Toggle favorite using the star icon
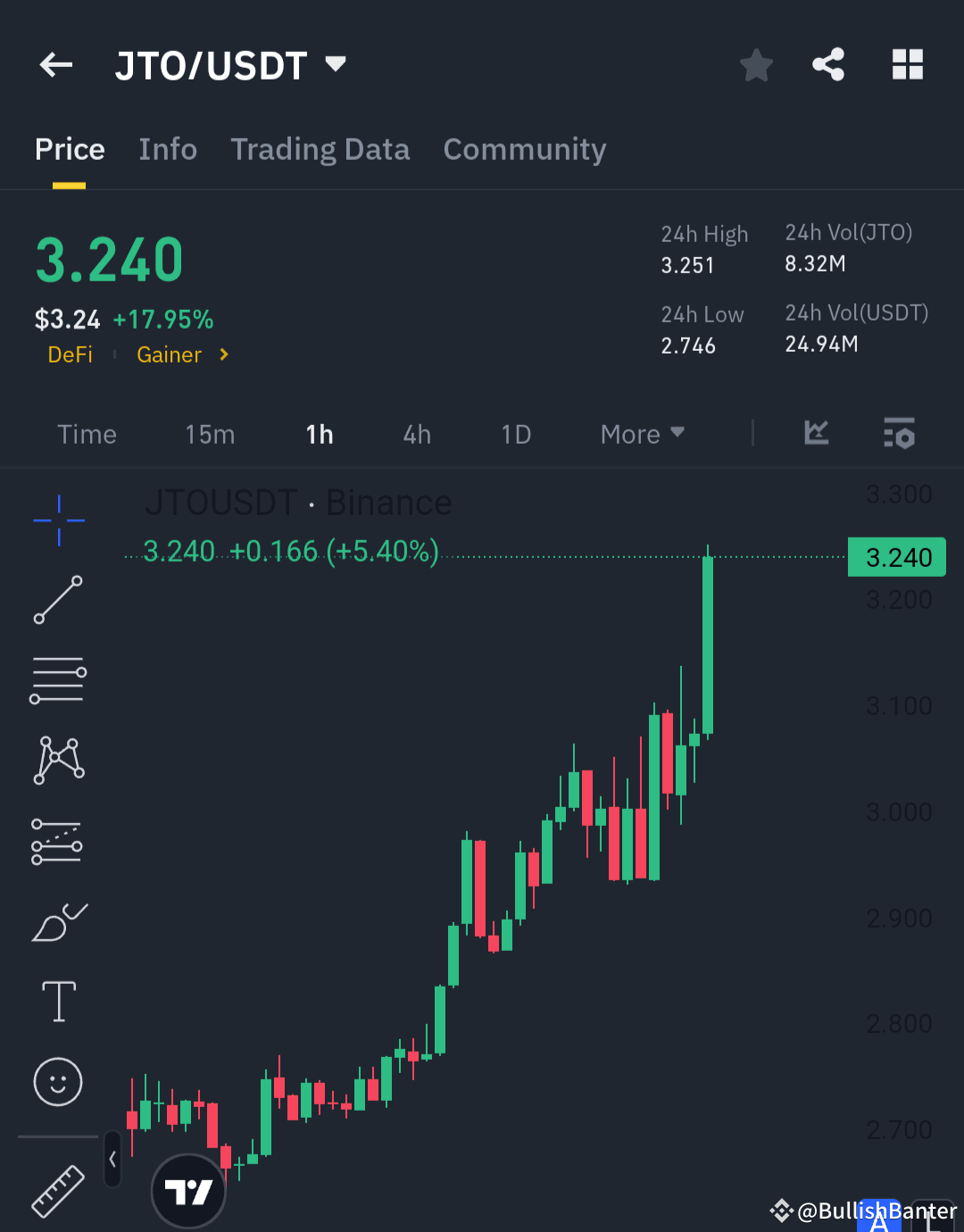 pos(756,64)
